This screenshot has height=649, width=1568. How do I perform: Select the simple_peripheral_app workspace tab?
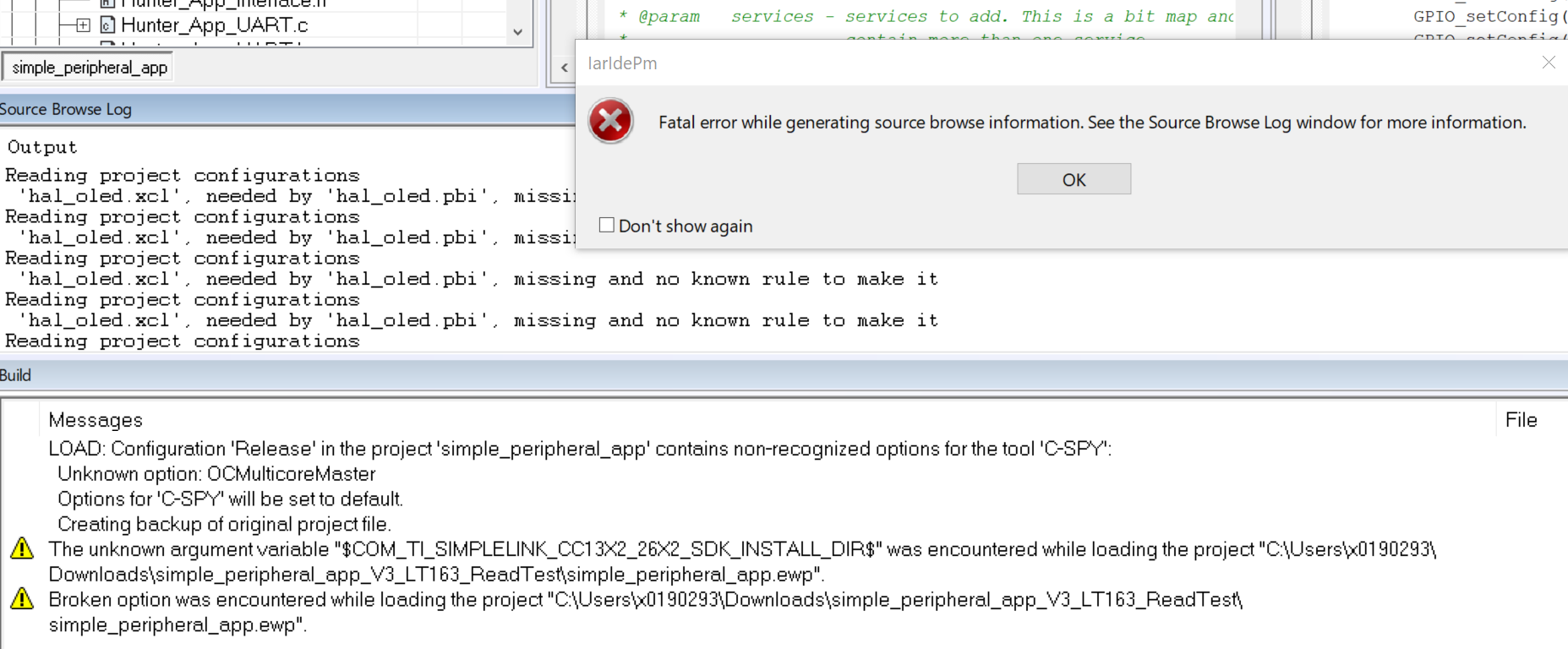[x=89, y=68]
